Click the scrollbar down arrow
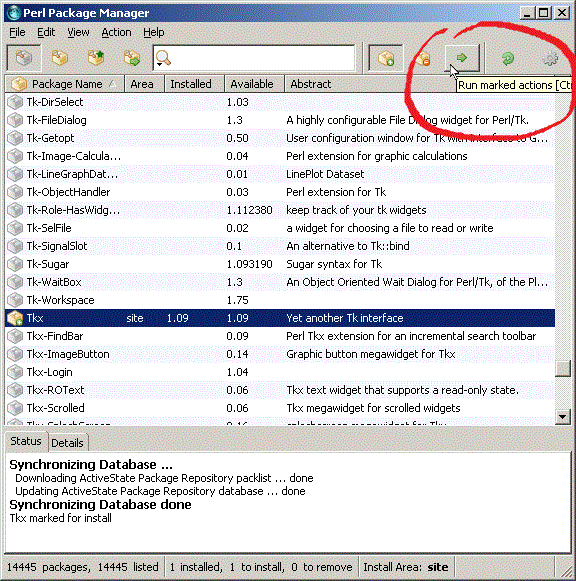The width and height of the screenshot is (576, 581). point(563,416)
